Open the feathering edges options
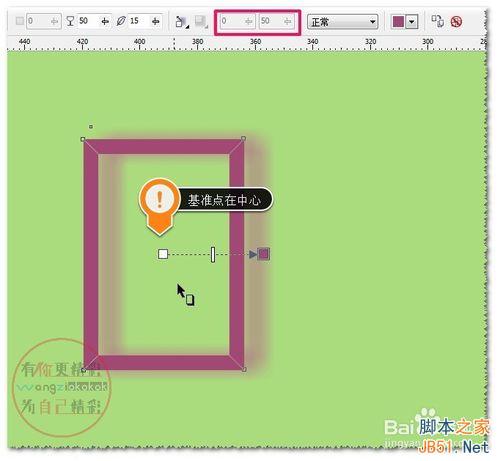The image size is (500, 461). tap(201, 22)
